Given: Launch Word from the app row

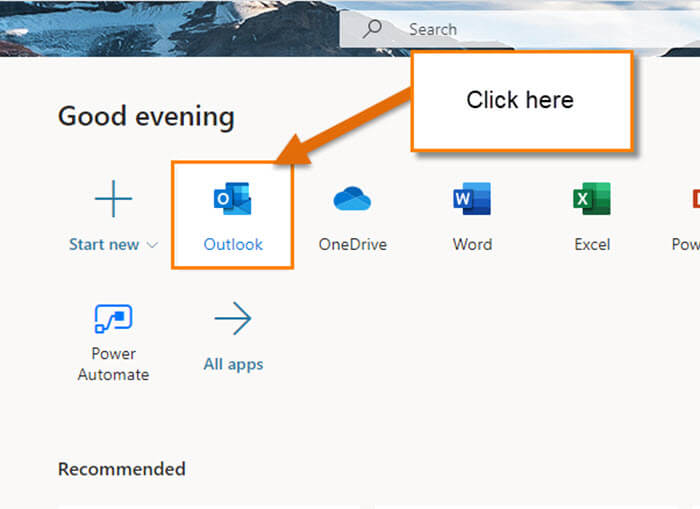Looking at the screenshot, I should tap(472, 199).
